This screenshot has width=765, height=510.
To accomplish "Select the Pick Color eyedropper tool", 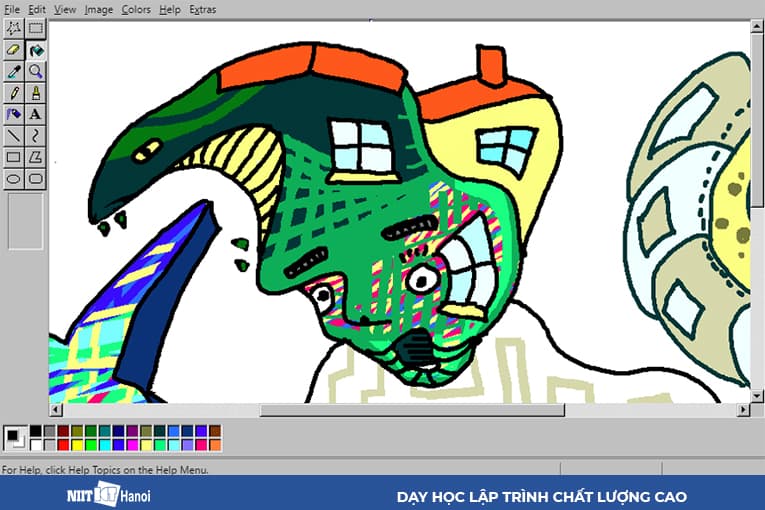I will [x=14, y=71].
